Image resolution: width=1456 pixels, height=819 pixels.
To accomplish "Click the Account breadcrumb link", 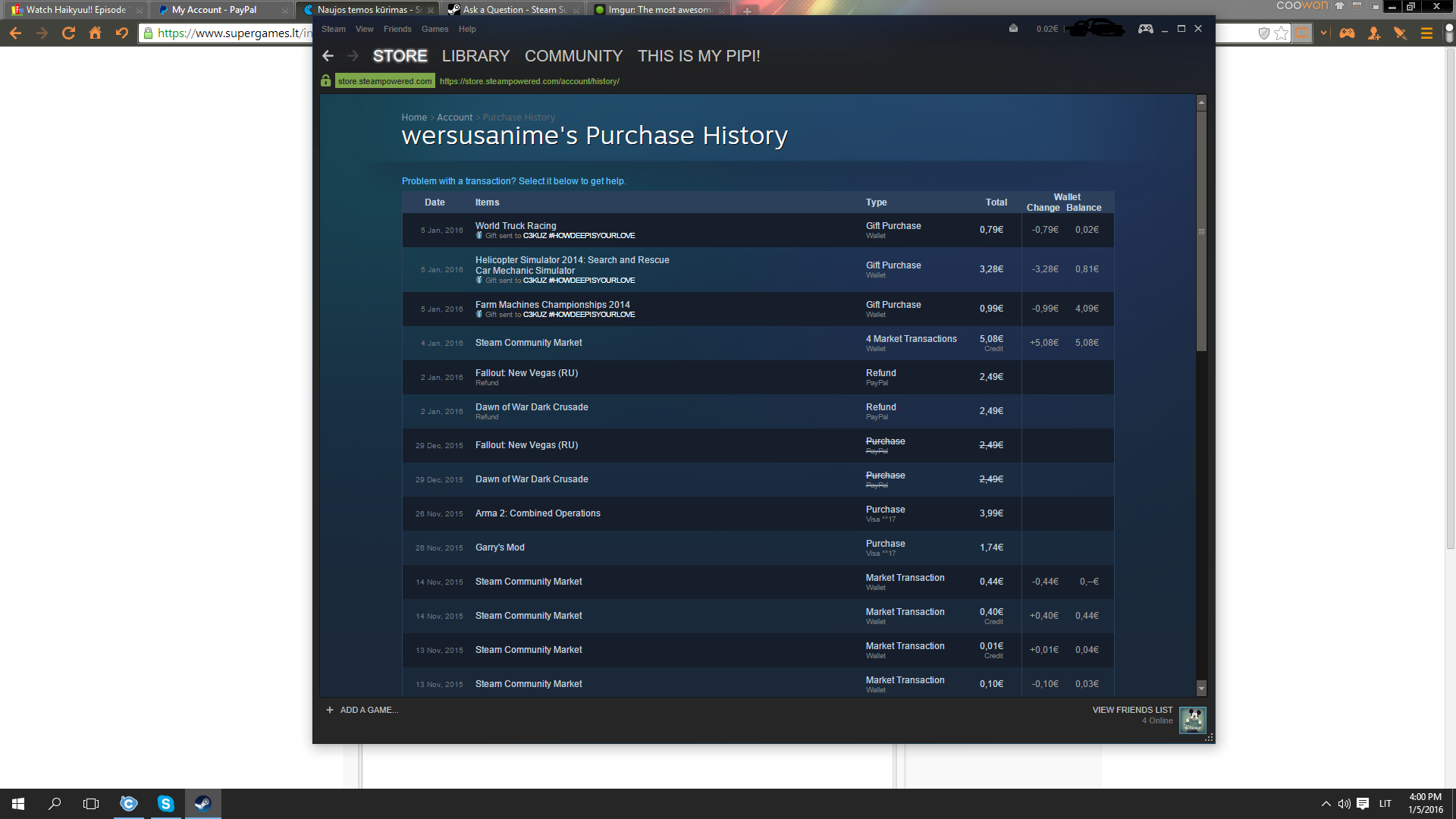I will coord(454,118).
